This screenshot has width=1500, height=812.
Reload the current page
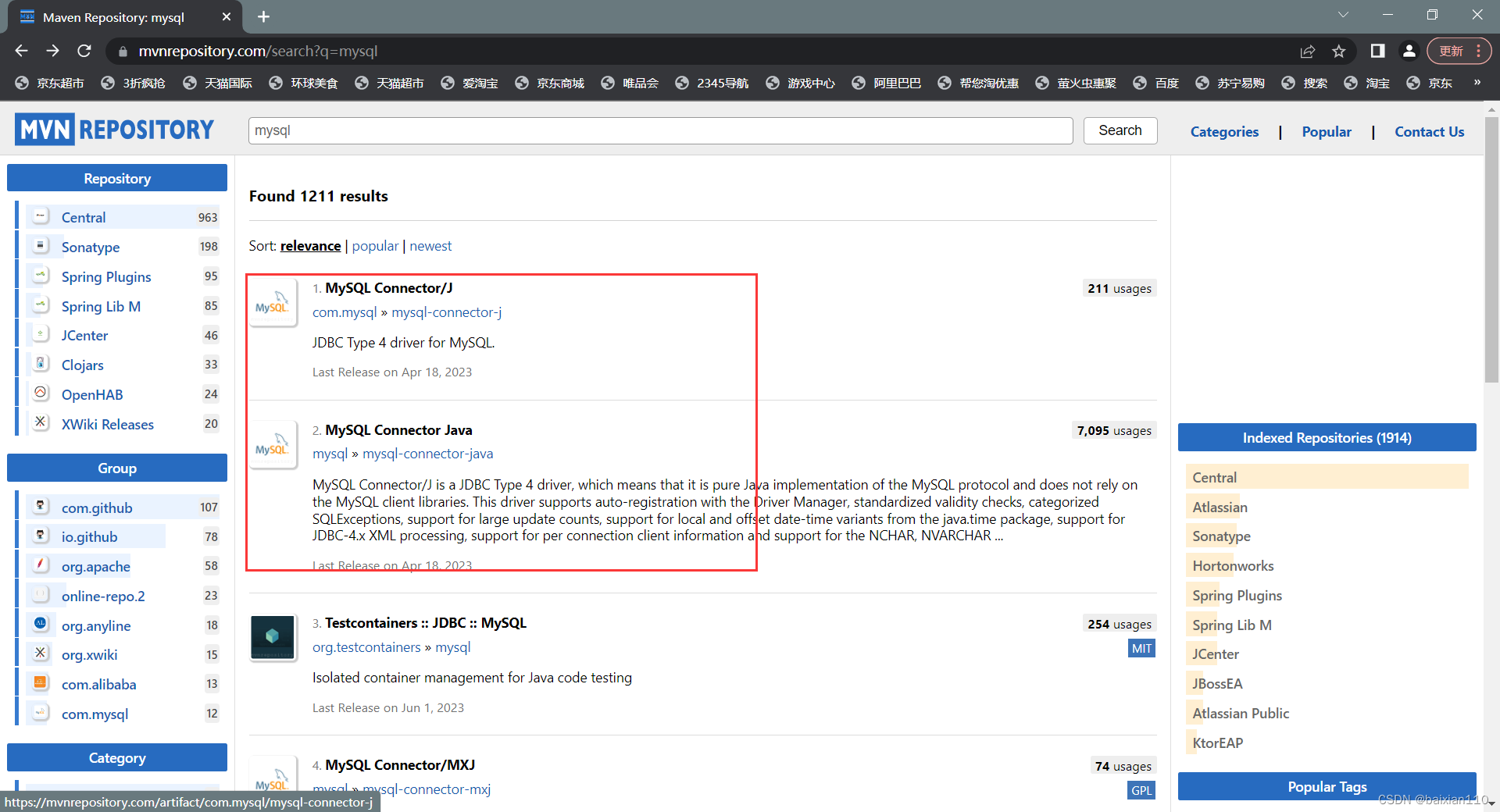84,51
